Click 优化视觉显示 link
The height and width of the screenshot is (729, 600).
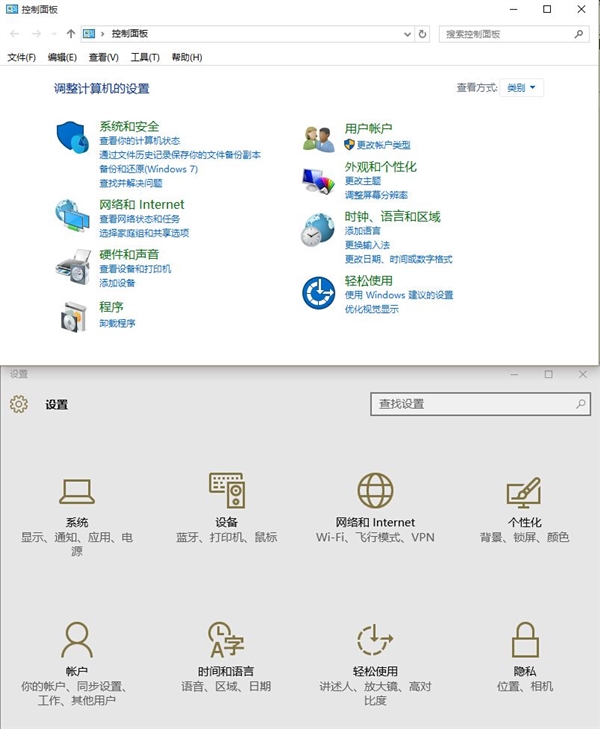coord(371,309)
